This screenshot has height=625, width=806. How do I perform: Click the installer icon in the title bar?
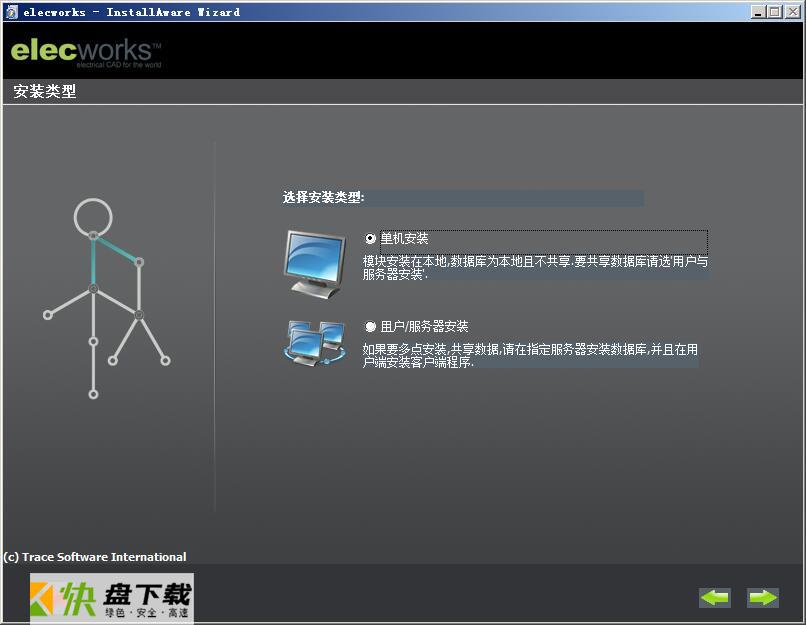click(11, 12)
